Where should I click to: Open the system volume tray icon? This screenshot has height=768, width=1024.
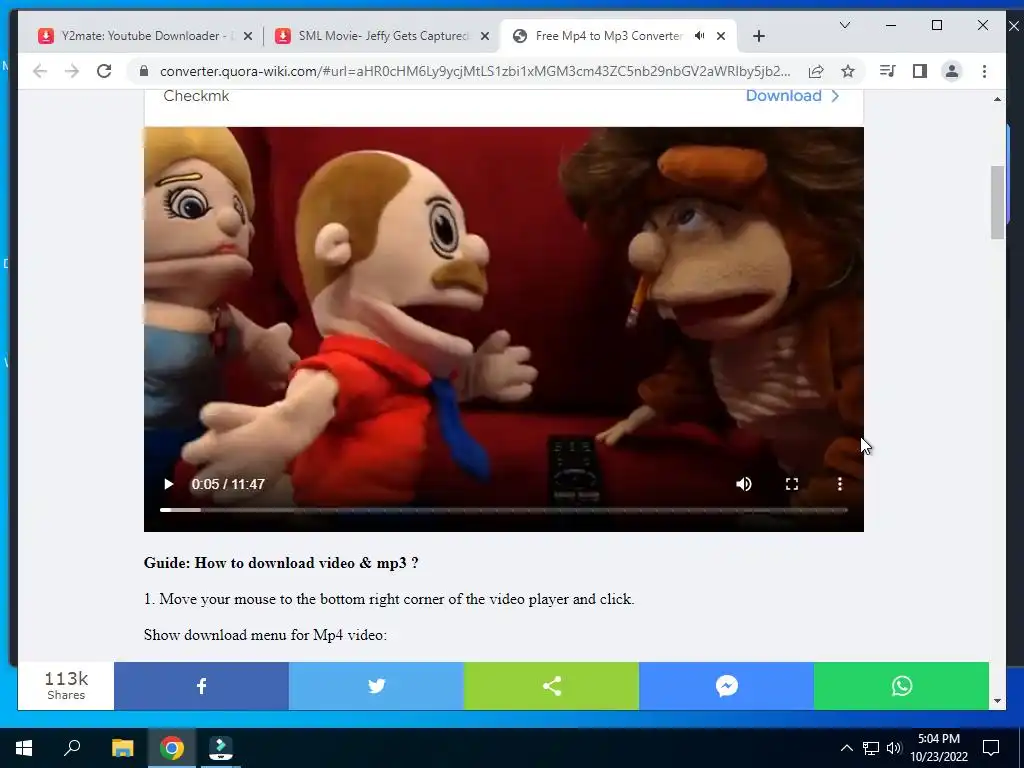pos(894,748)
